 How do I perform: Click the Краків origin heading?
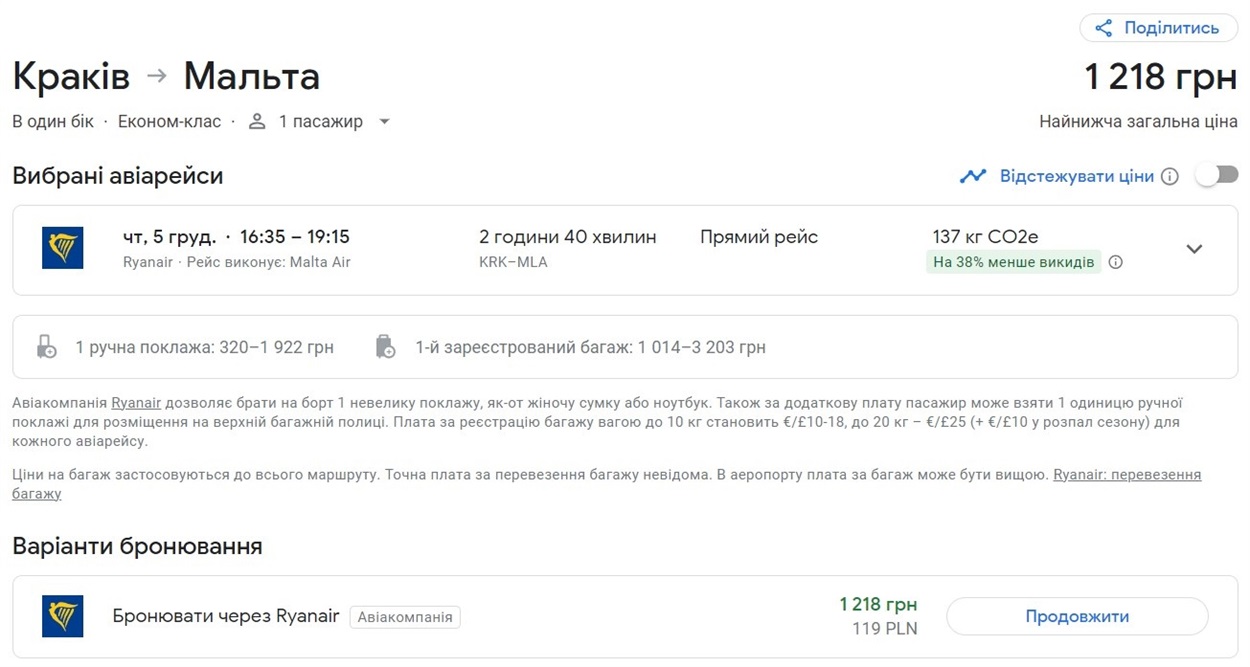pyautogui.click(x=71, y=76)
